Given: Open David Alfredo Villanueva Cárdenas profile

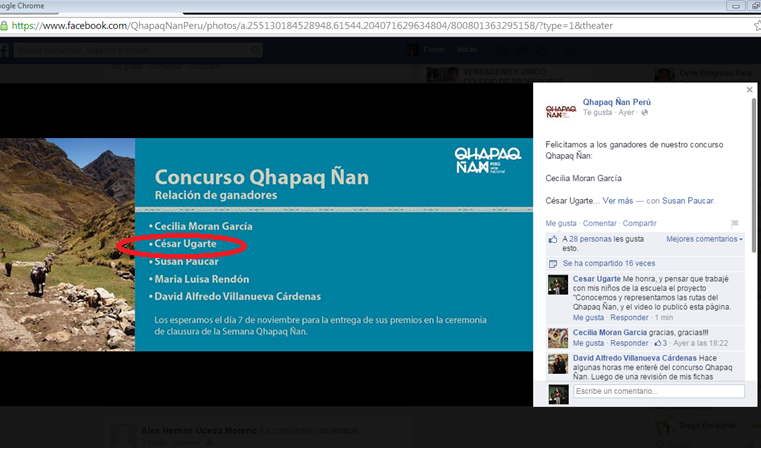Looking at the screenshot, I should tap(634, 358).
